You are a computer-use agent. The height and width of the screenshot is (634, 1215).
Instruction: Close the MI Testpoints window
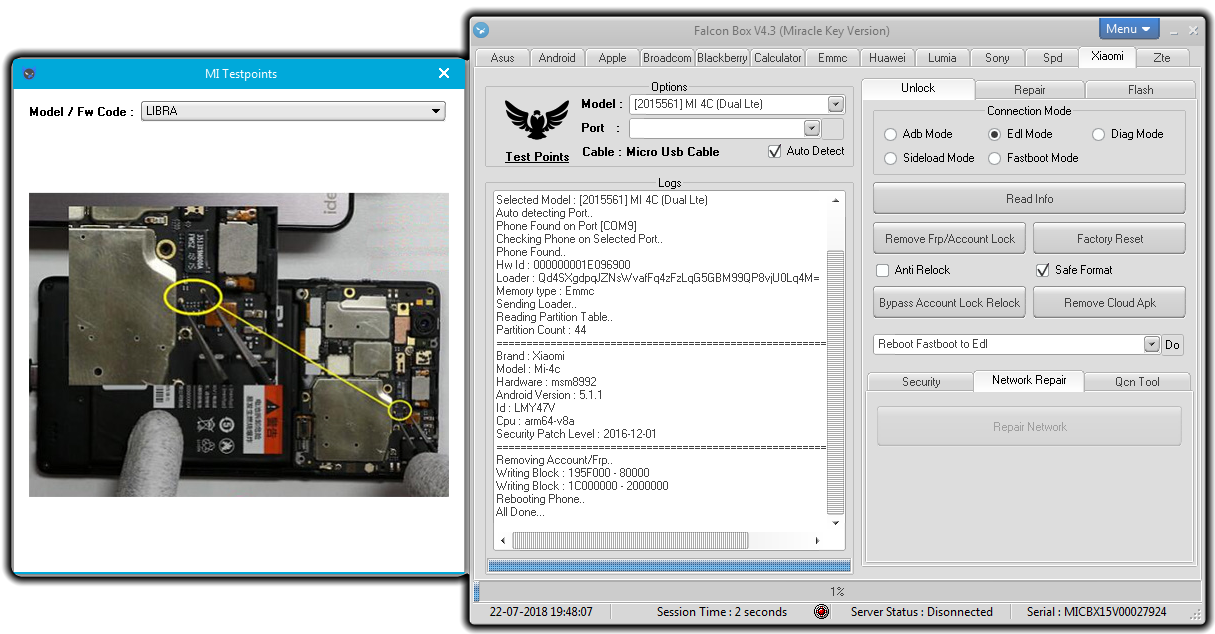444,73
